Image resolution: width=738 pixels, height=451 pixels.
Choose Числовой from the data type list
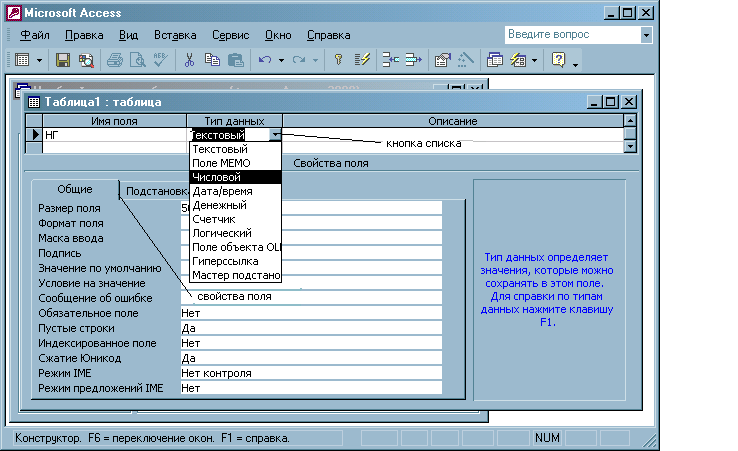pyautogui.click(x=235, y=177)
